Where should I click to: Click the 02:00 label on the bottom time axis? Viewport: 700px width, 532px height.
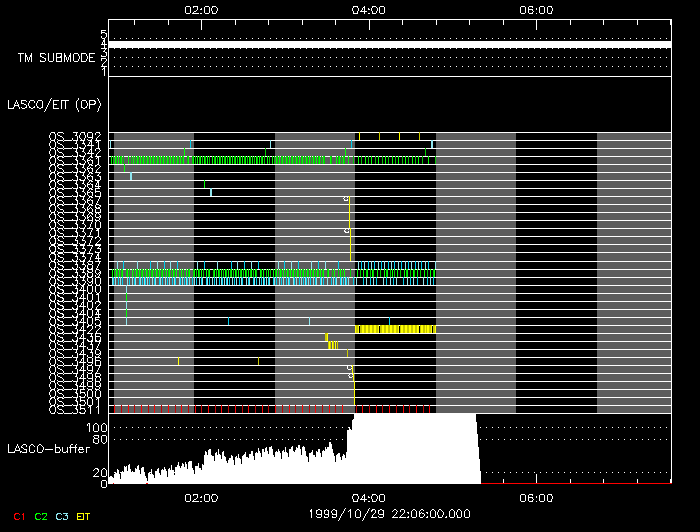coord(201,498)
